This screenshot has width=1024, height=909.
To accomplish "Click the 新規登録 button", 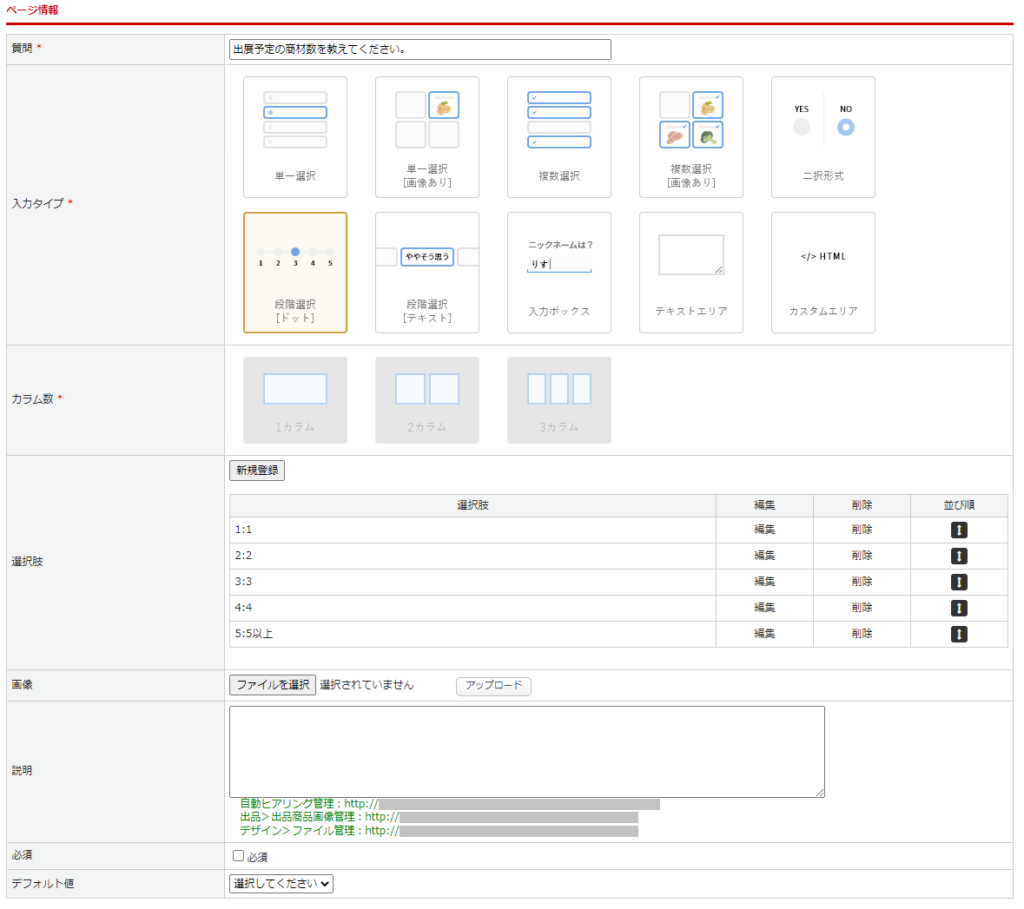I will [257, 470].
